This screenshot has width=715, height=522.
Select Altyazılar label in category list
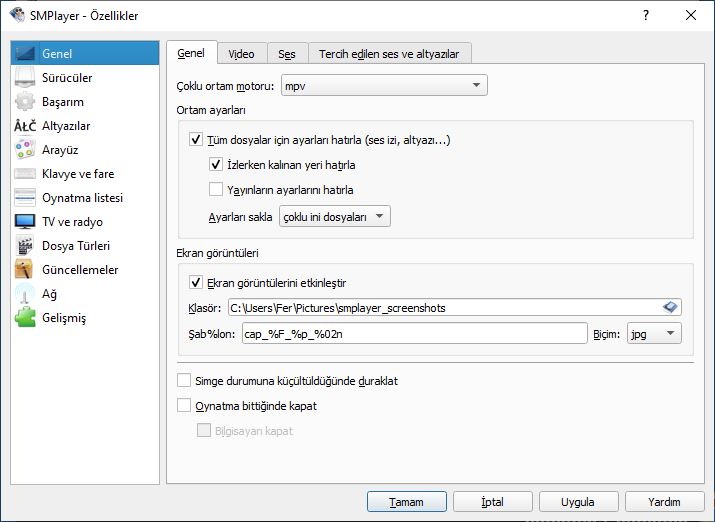point(66,126)
